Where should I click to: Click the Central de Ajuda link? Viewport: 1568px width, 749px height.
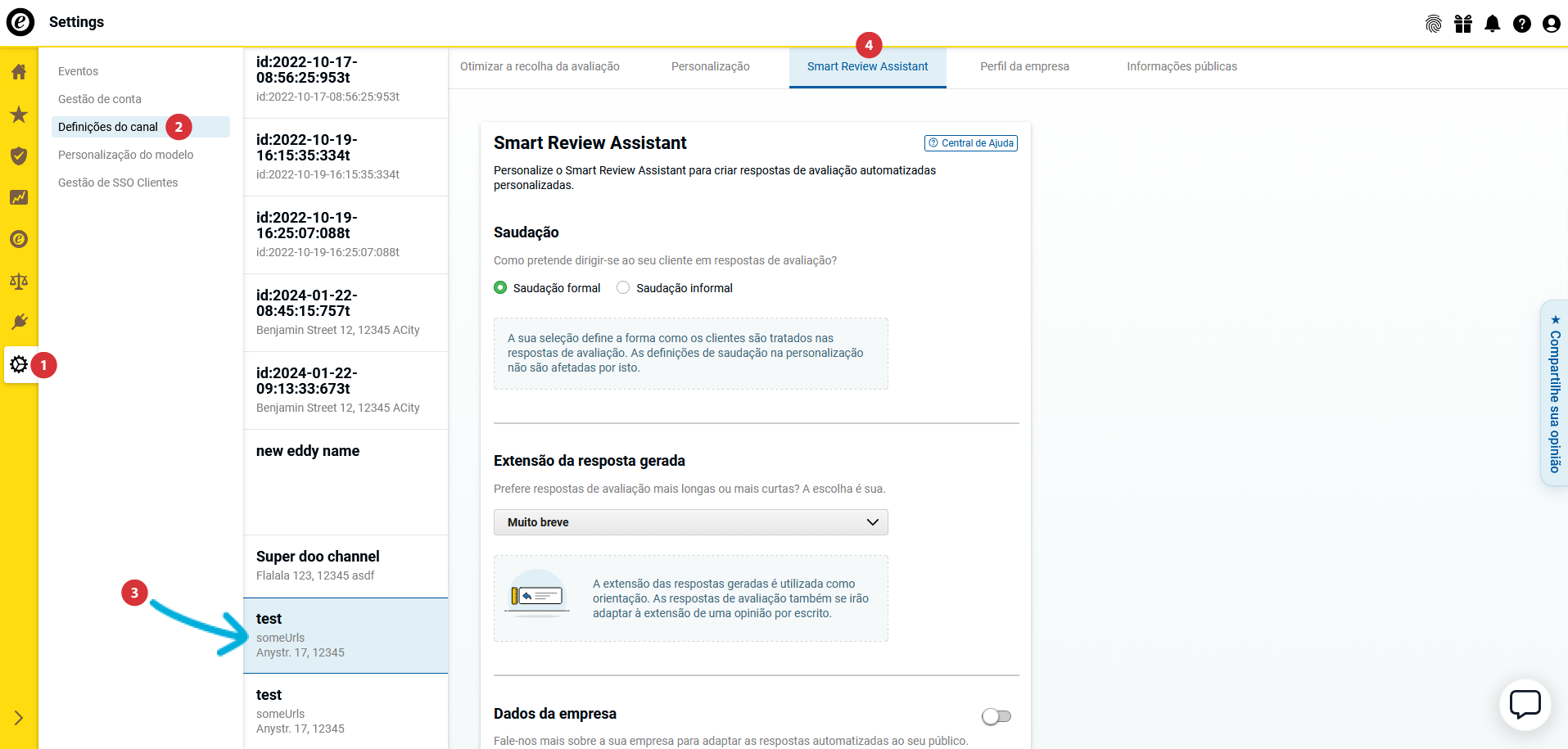pyautogui.click(x=971, y=143)
